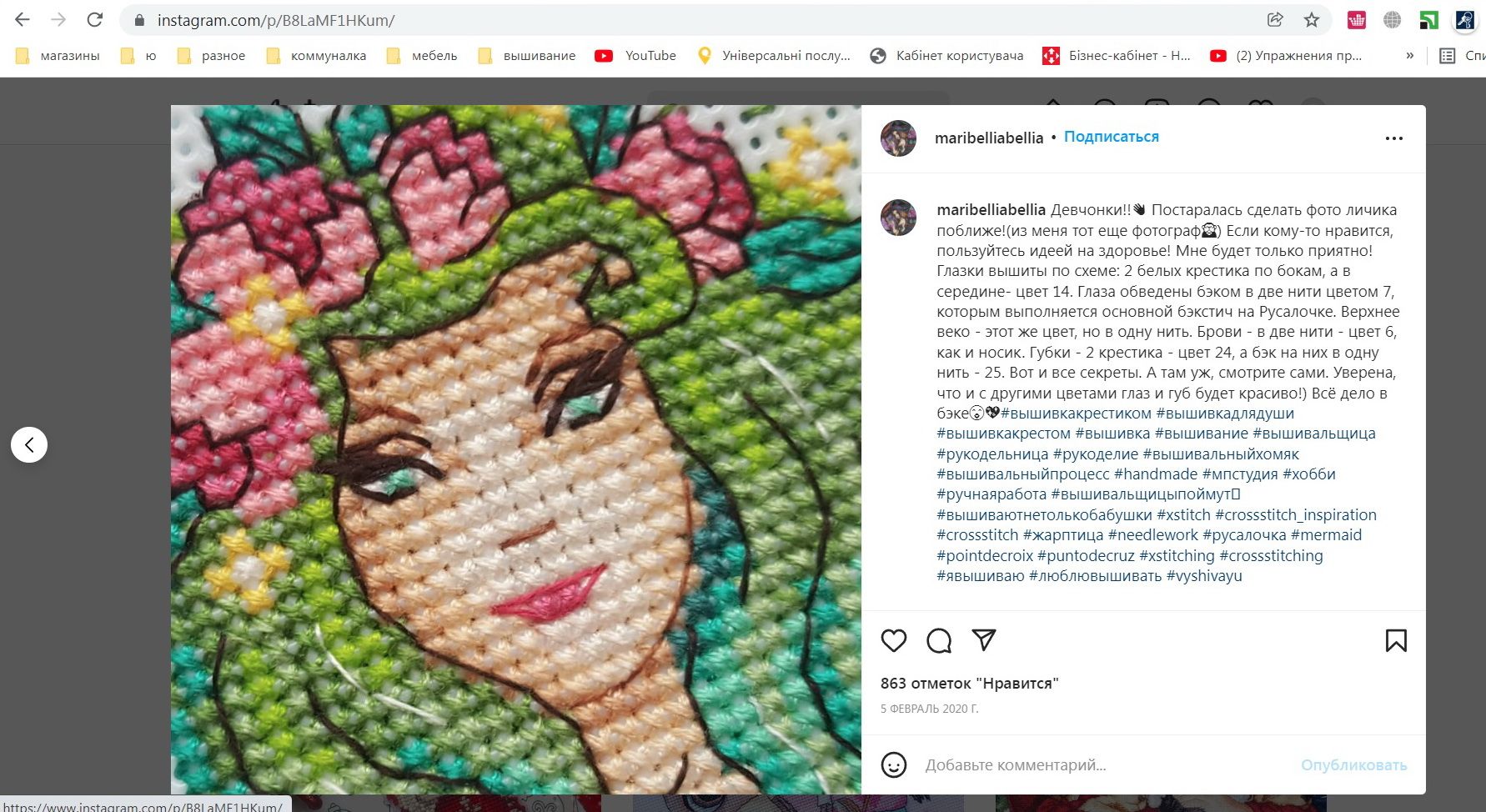Click the share page icon in address bar
1486x812 pixels.
(1274, 20)
